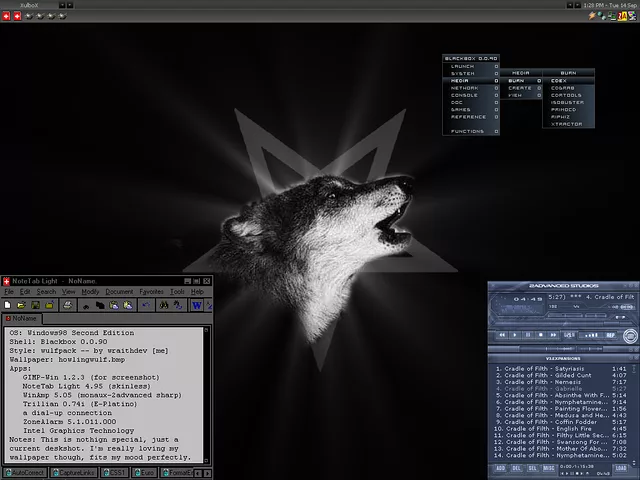The height and width of the screenshot is (480, 640).
Task: Open the Modify menu in NoteTab
Action: pos(90,291)
